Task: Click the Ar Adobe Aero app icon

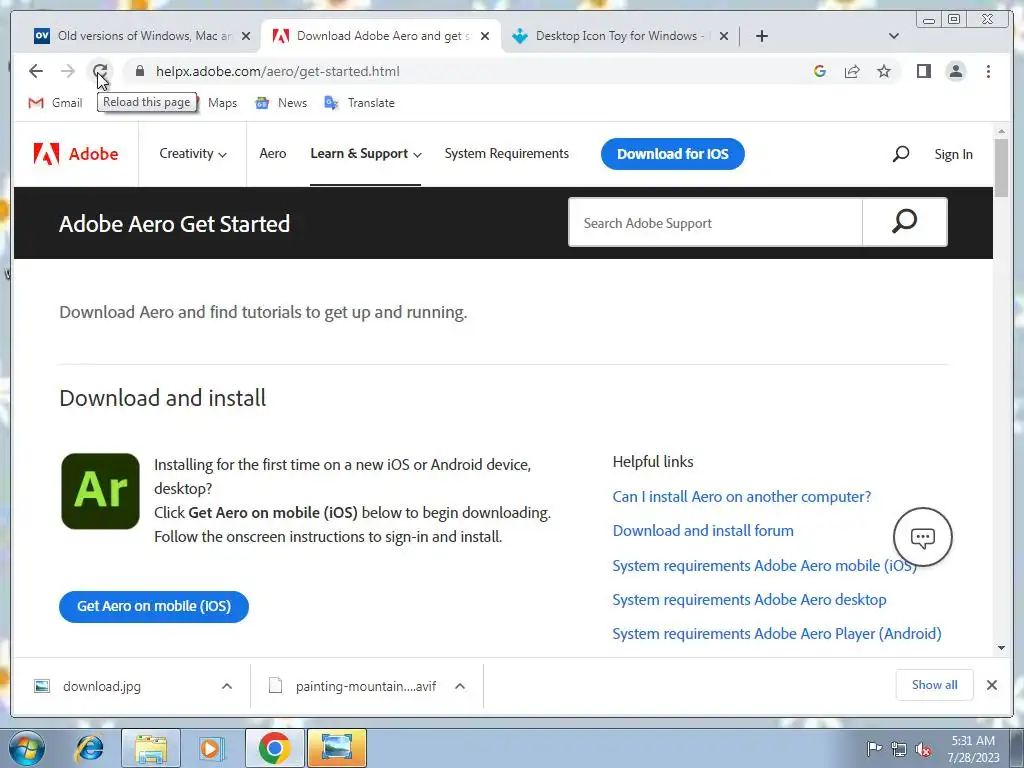Action: [x=100, y=491]
